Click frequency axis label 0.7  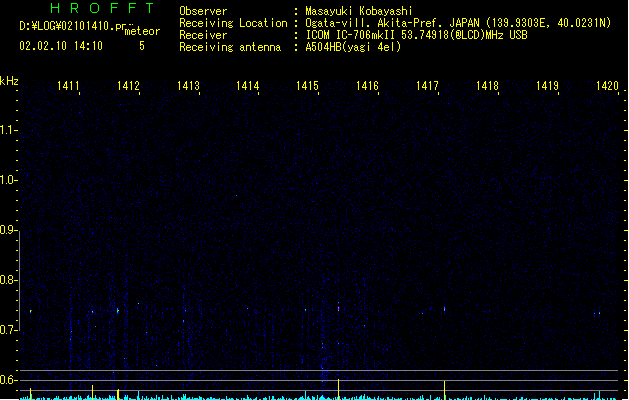(x=7, y=330)
